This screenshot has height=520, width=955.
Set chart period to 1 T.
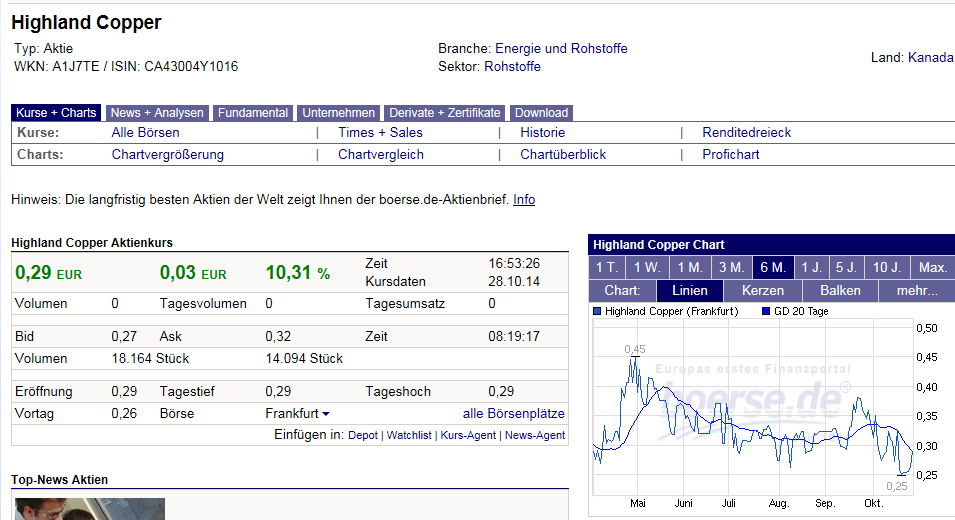click(607, 267)
